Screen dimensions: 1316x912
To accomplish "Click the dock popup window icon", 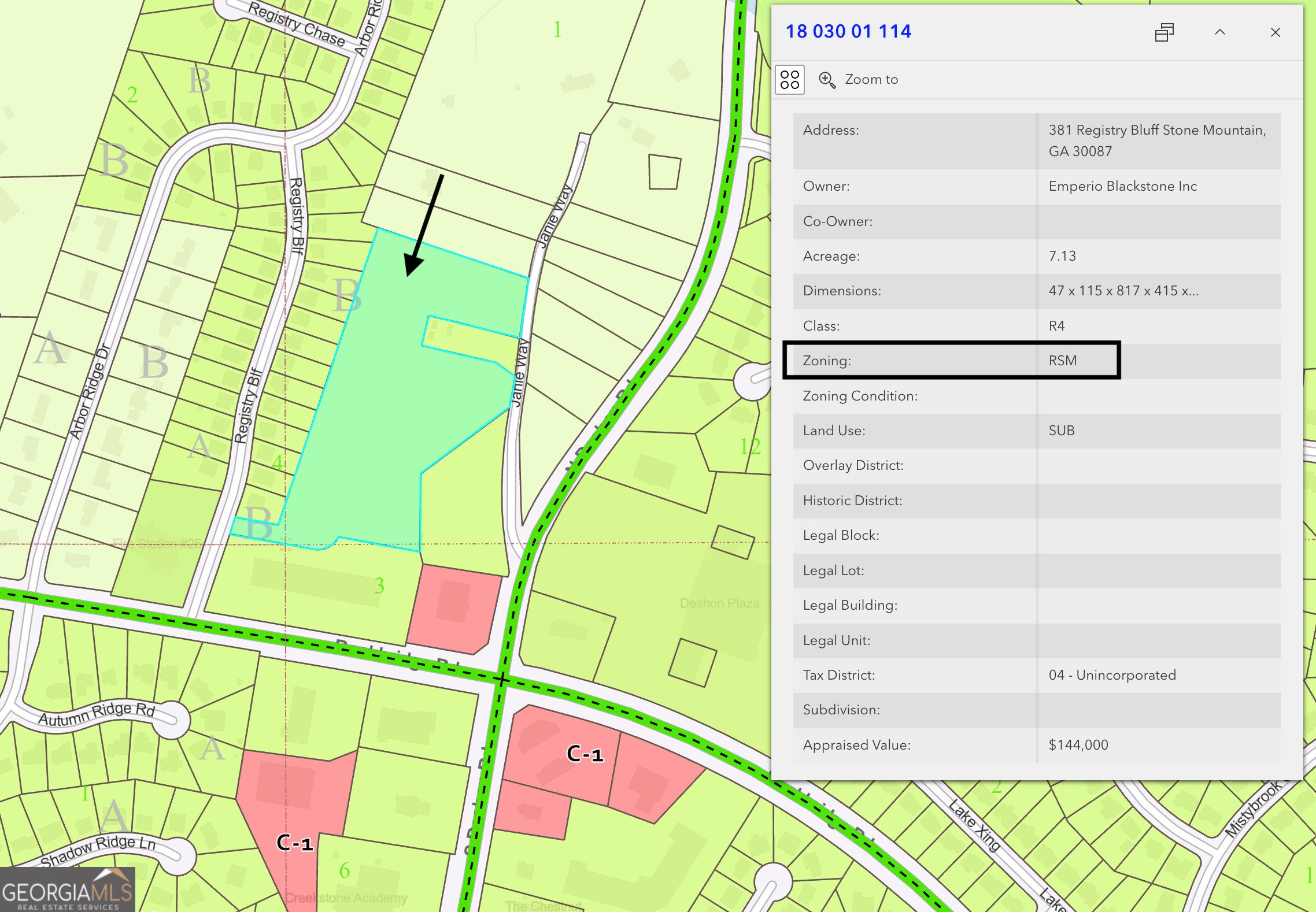I will pyautogui.click(x=1164, y=32).
